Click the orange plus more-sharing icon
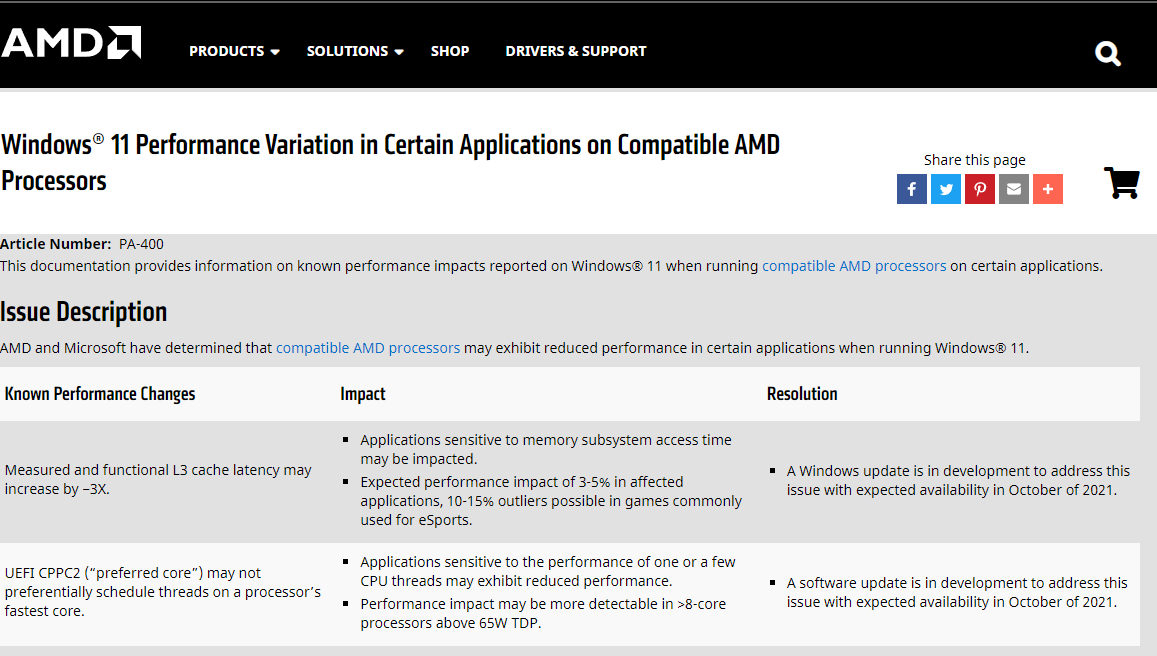The image size is (1157, 656). (1048, 189)
